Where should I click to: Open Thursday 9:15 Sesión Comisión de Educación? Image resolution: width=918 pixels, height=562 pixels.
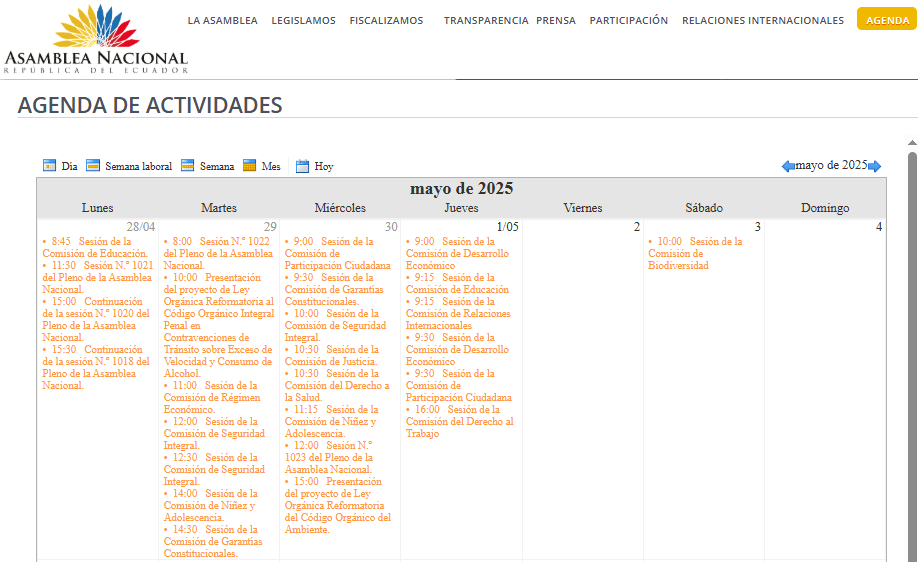(457, 283)
